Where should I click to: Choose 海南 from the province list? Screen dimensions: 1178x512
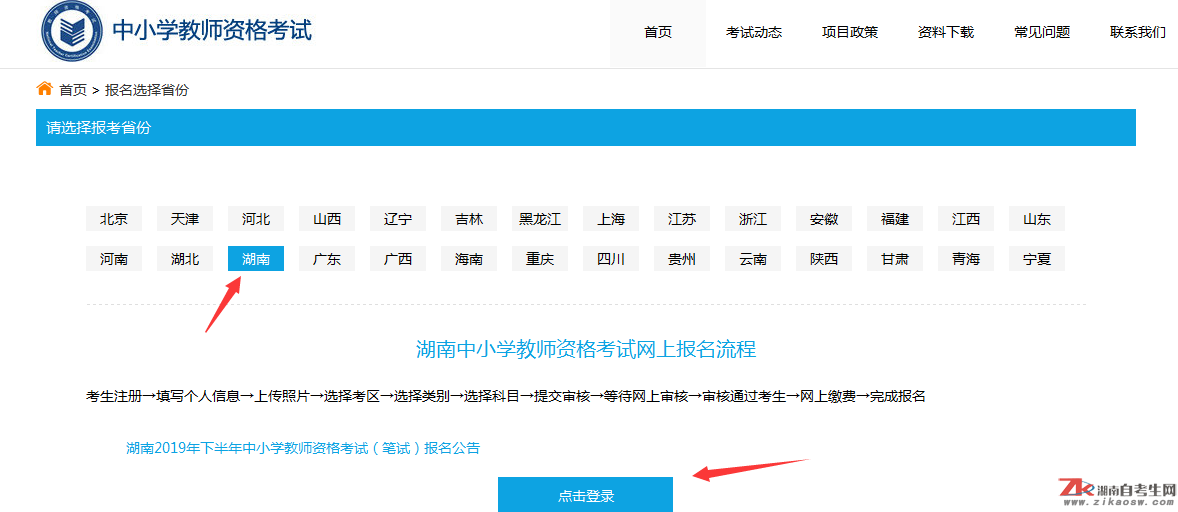tap(469, 259)
